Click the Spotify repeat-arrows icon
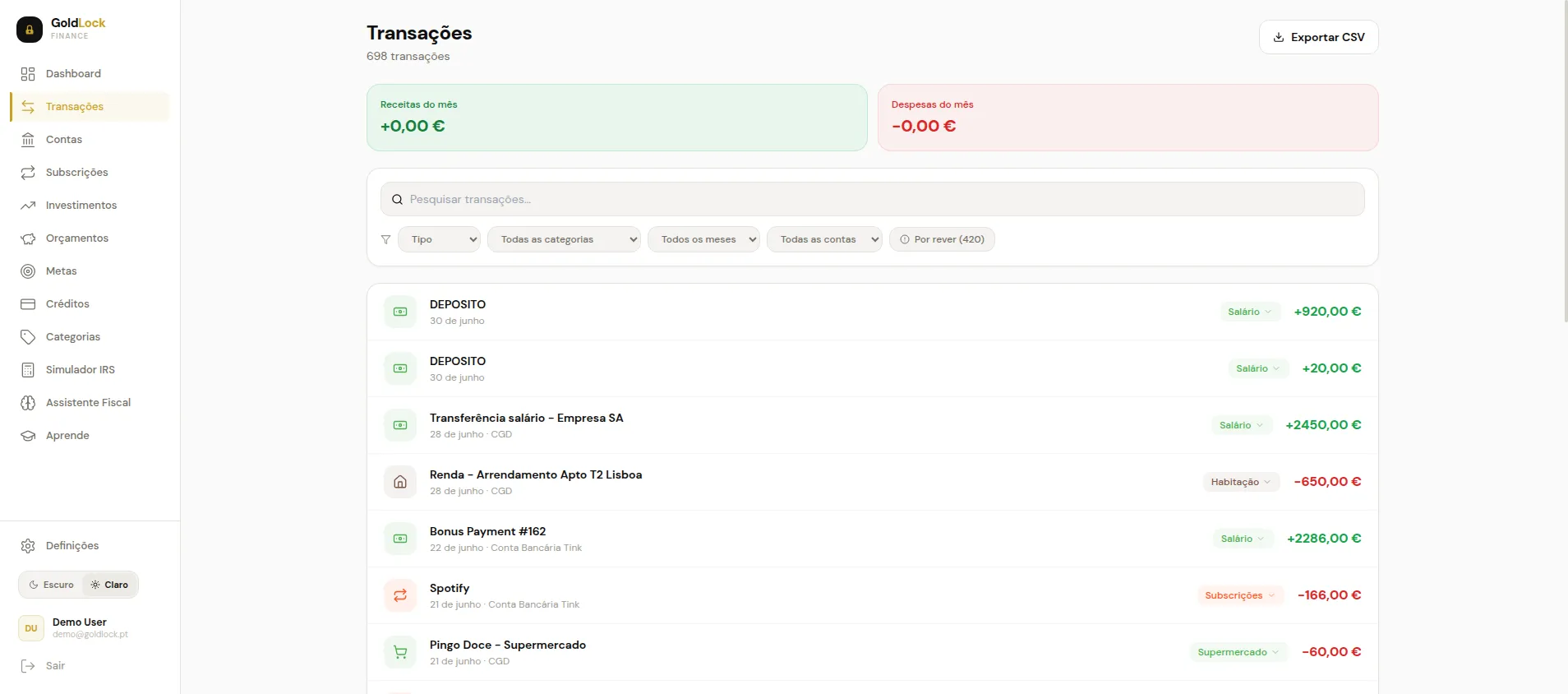Image resolution: width=1568 pixels, height=694 pixels. tap(400, 595)
